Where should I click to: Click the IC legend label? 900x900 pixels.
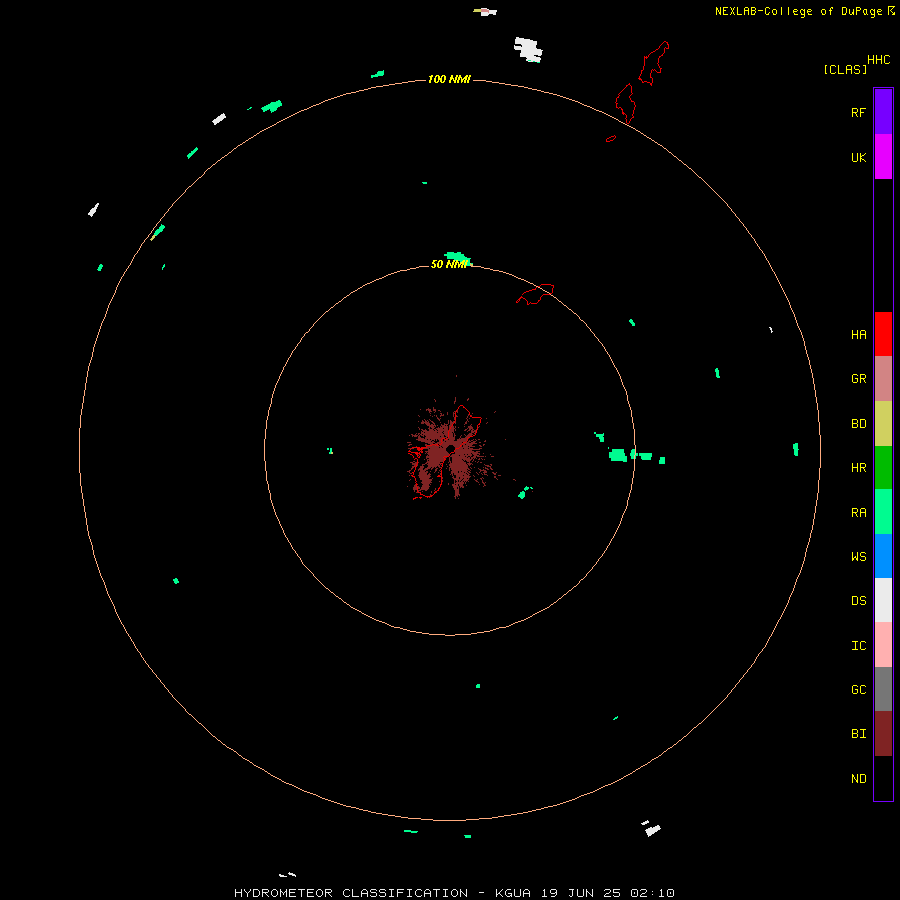(858, 646)
